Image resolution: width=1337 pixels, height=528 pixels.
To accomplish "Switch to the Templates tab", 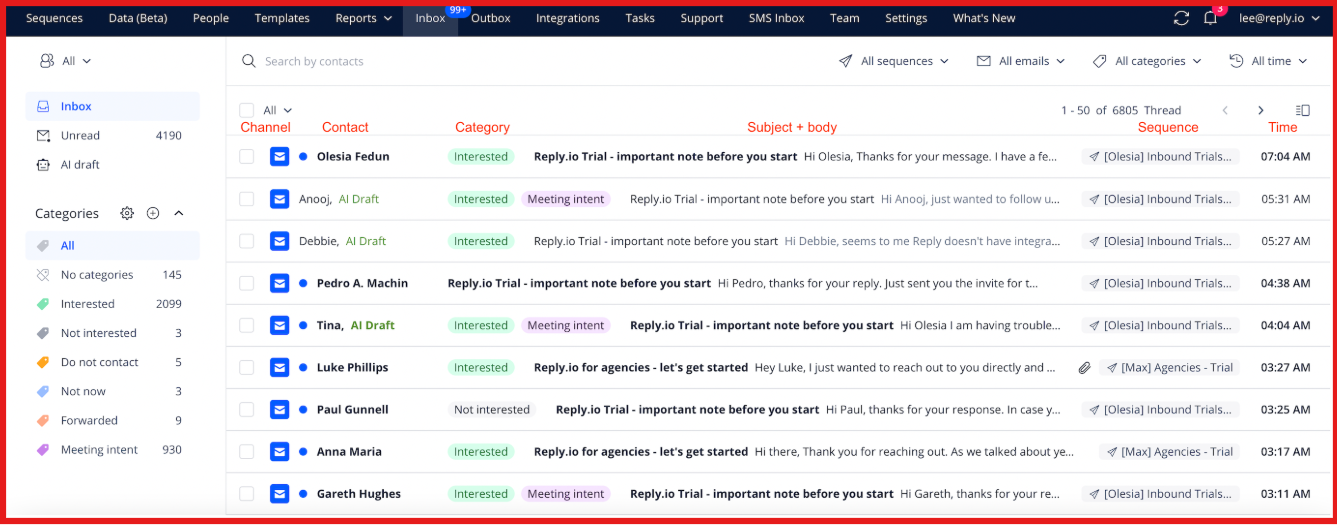I will 282,18.
